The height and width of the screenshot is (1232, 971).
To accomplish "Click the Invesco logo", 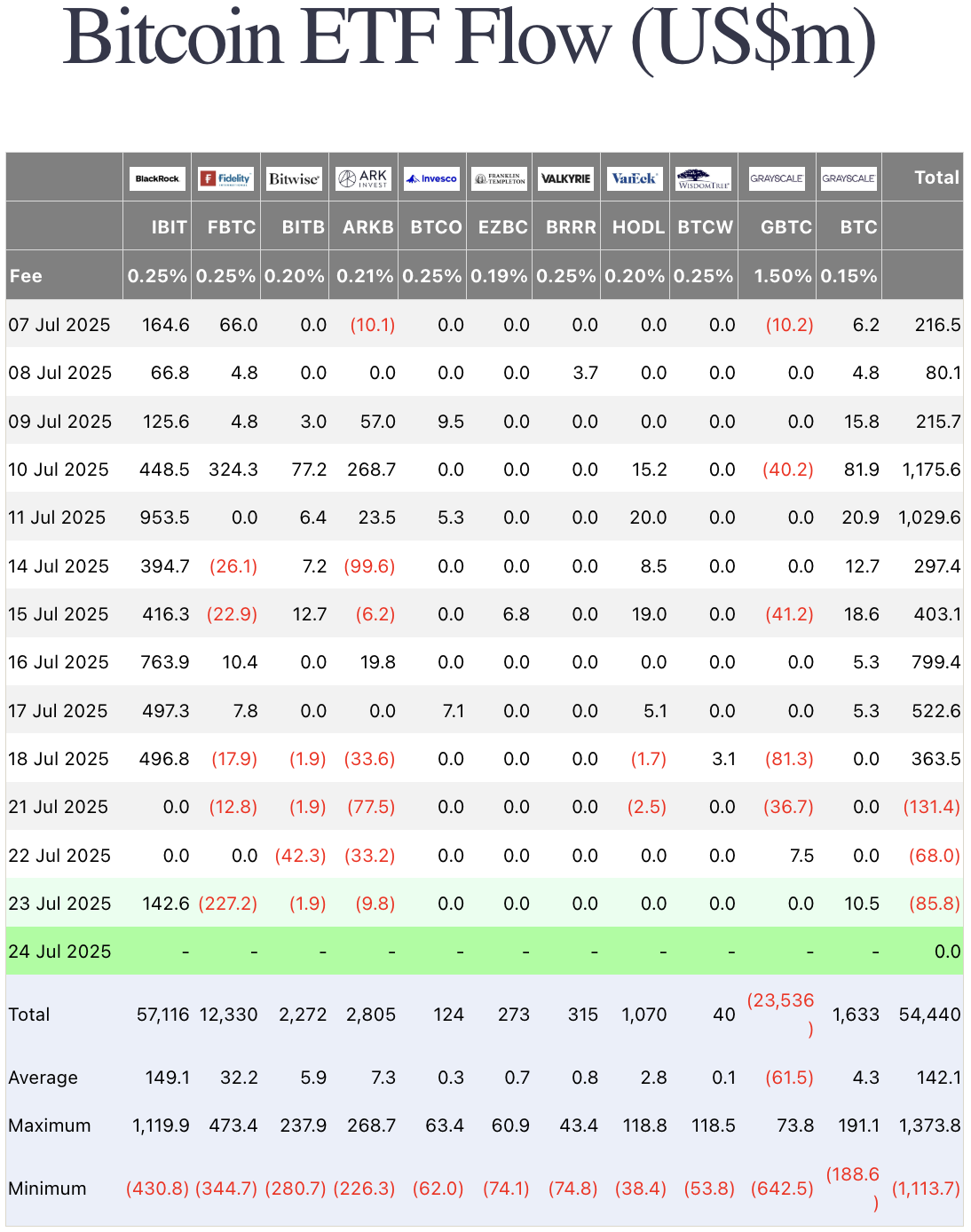I will point(431,178).
